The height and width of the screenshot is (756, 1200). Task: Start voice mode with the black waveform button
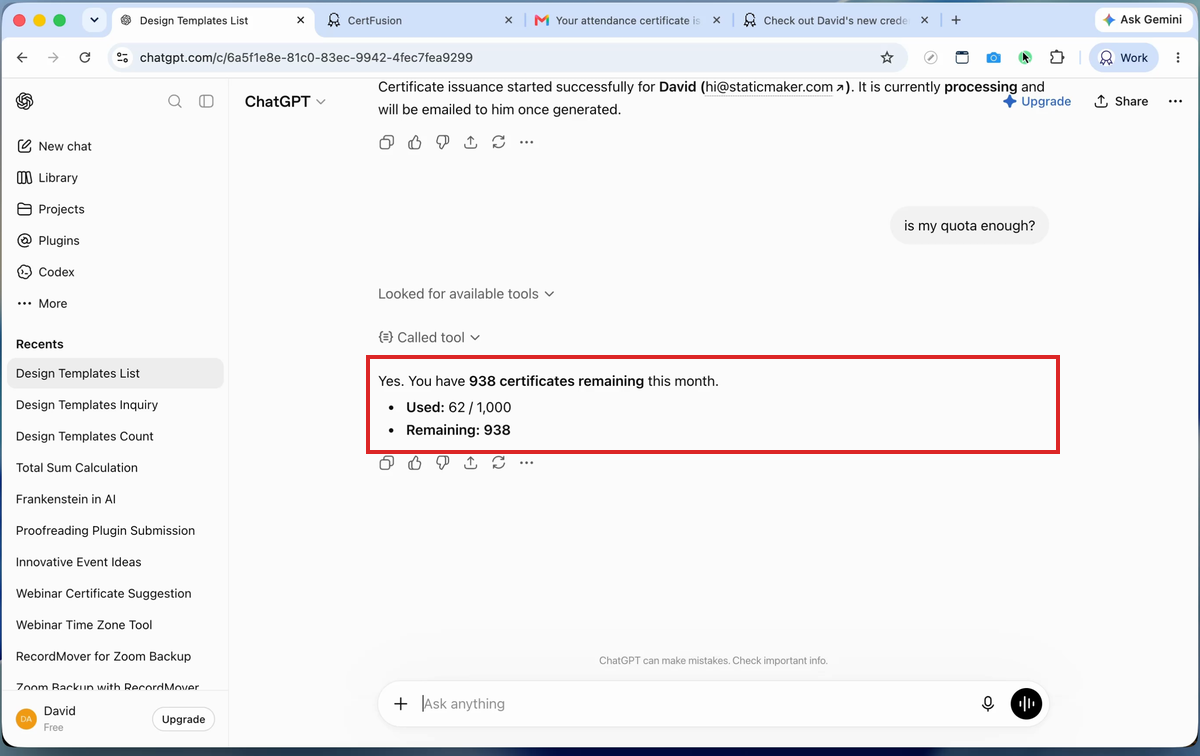[1026, 704]
